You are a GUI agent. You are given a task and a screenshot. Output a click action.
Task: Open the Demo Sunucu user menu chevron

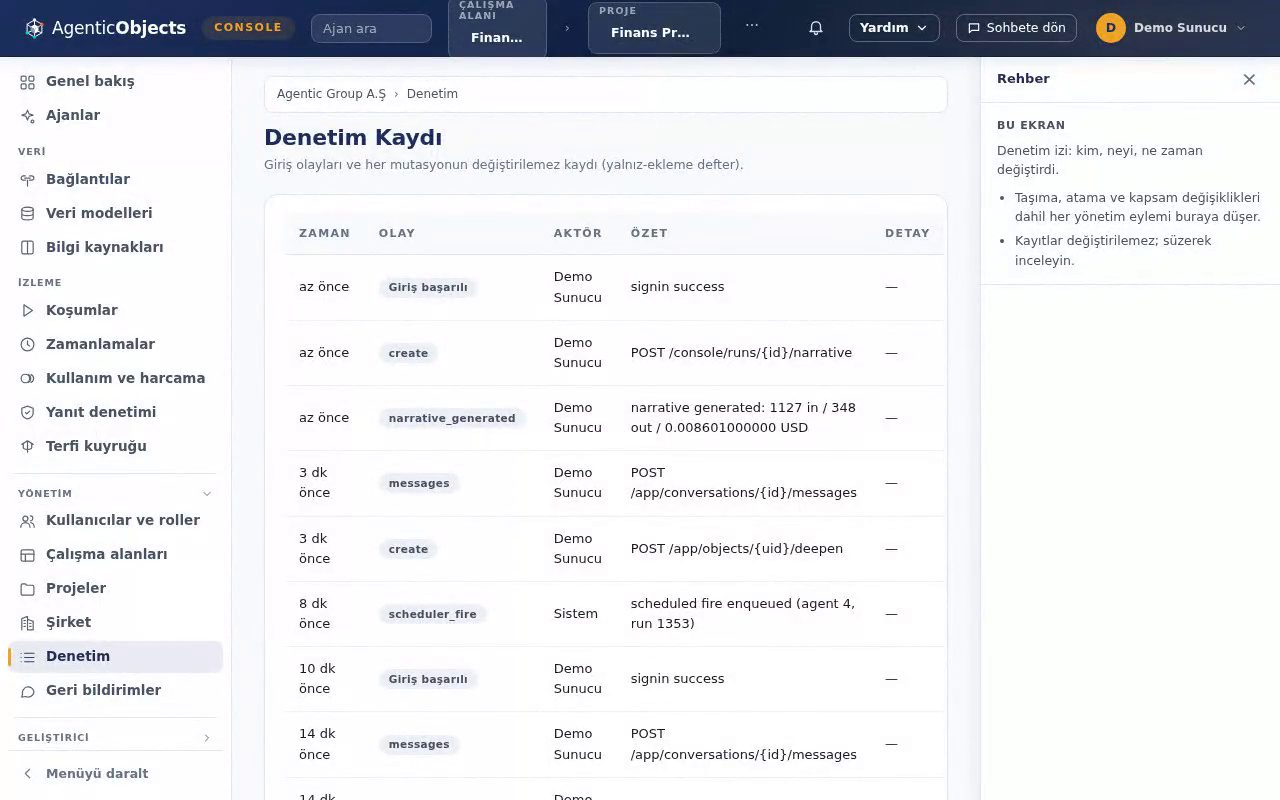1241,28
